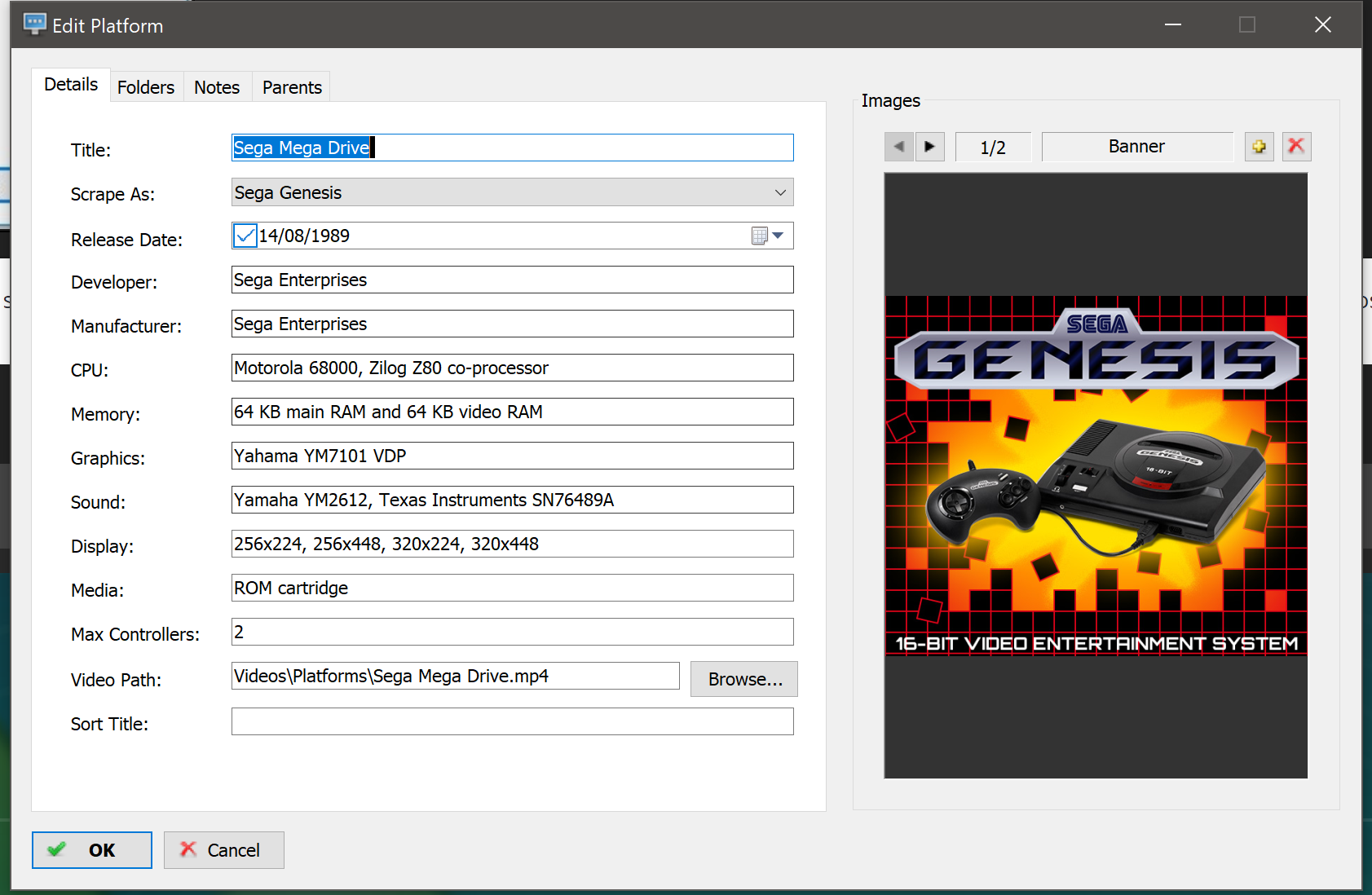
Task: Select the 1/2 image counter
Action: click(x=993, y=147)
